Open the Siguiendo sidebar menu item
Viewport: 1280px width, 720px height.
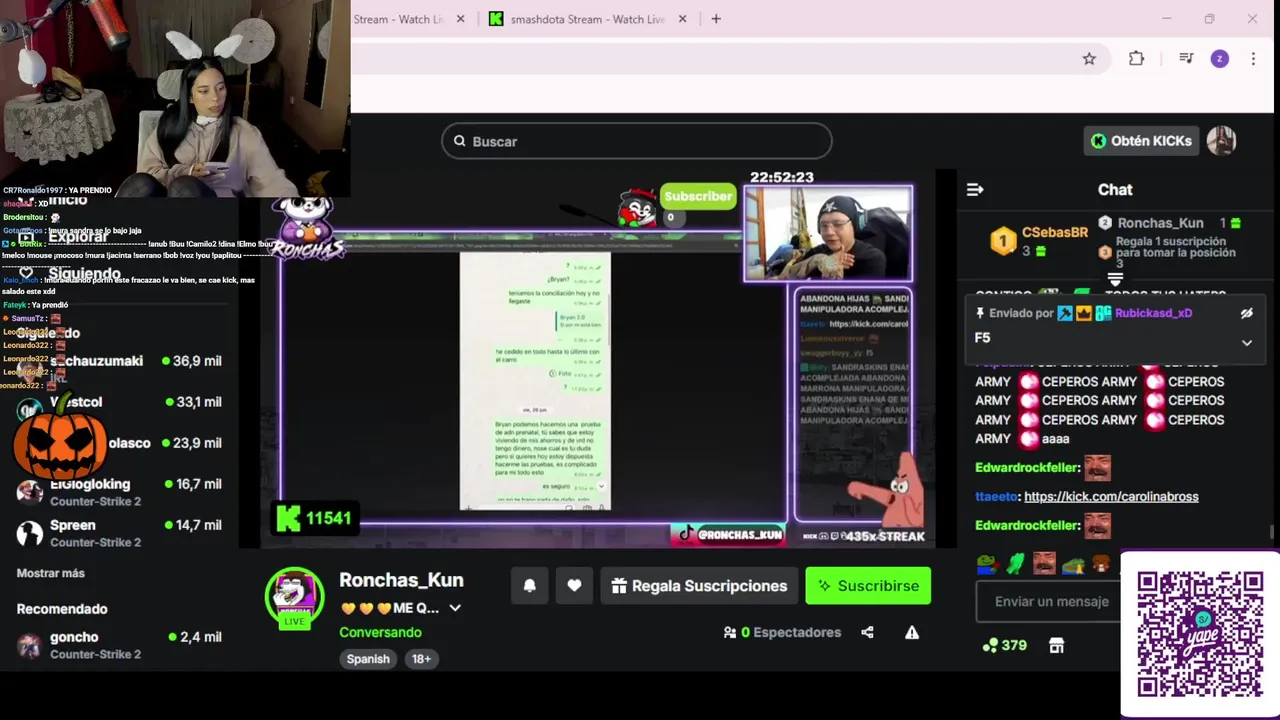coord(70,273)
